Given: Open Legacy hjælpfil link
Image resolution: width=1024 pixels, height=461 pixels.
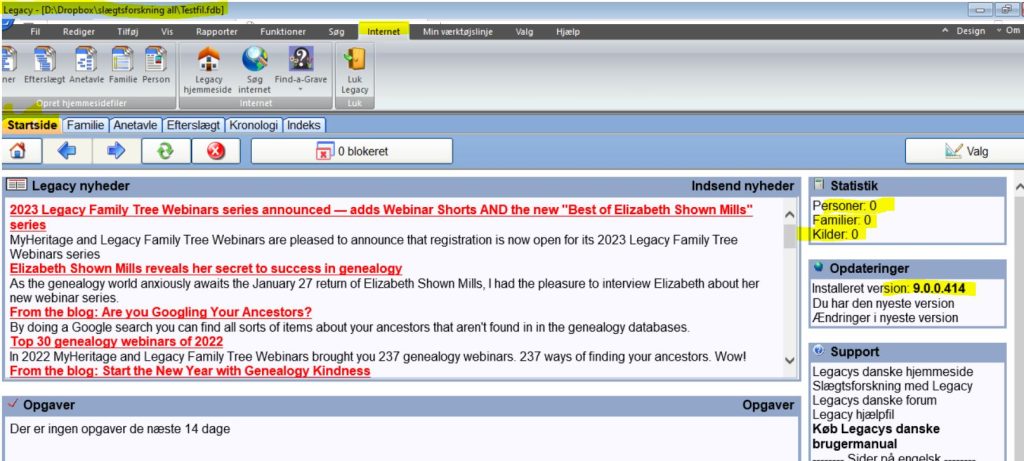Looking at the screenshot, I should click(854, 415).
